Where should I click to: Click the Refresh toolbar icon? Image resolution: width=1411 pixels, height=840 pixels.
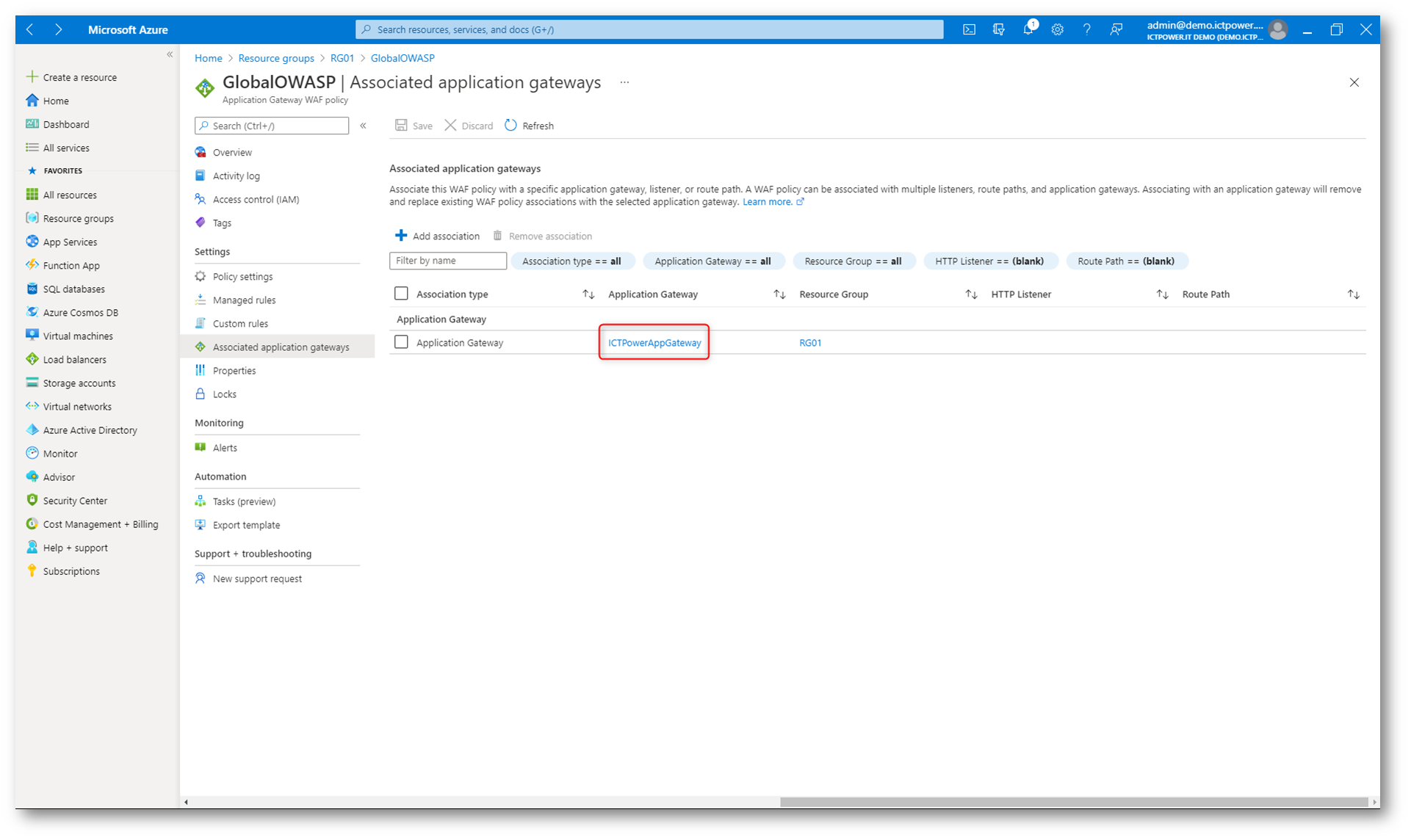(x=510, y=126)
